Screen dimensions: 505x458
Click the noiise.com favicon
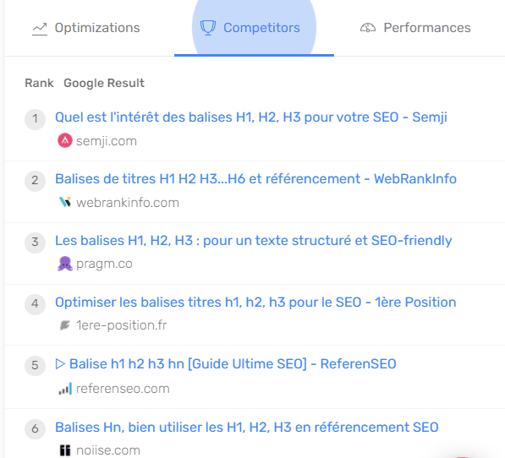click(x=65, y=450)
